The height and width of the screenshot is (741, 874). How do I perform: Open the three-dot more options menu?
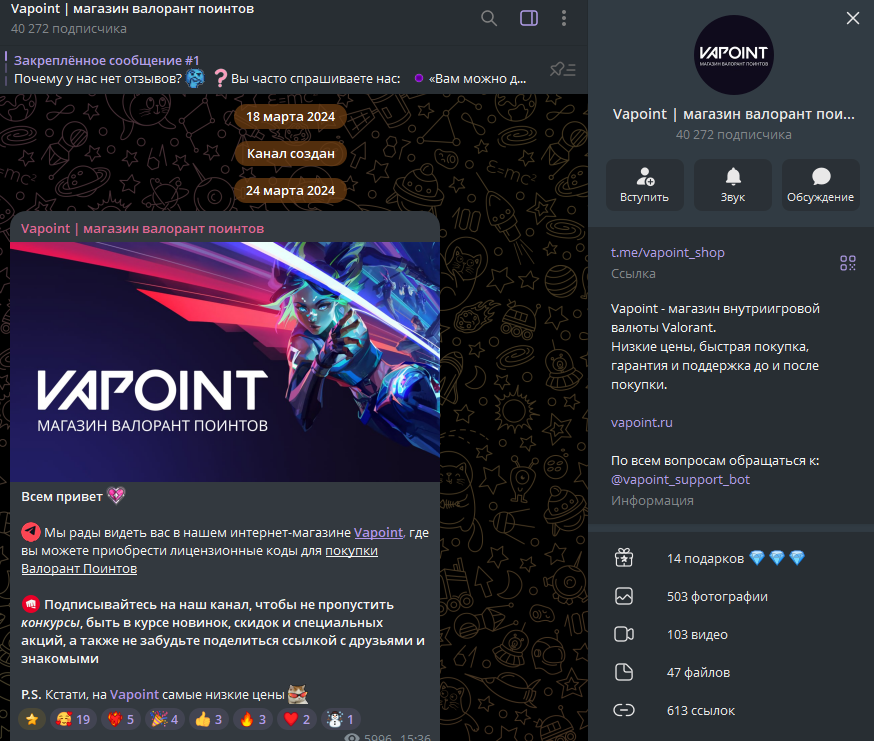point(564,18)
